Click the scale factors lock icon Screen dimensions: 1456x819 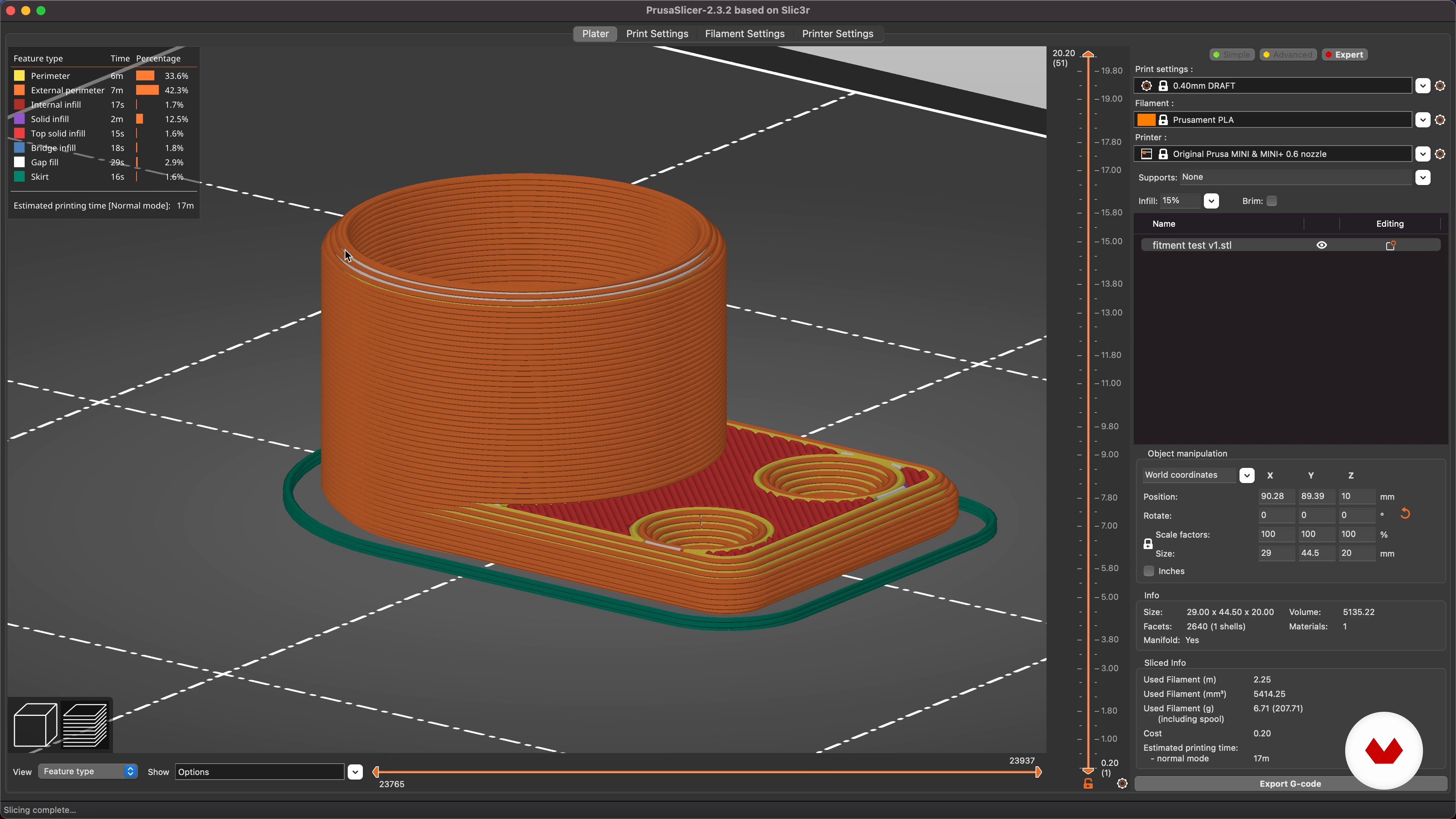point(1148,544)
